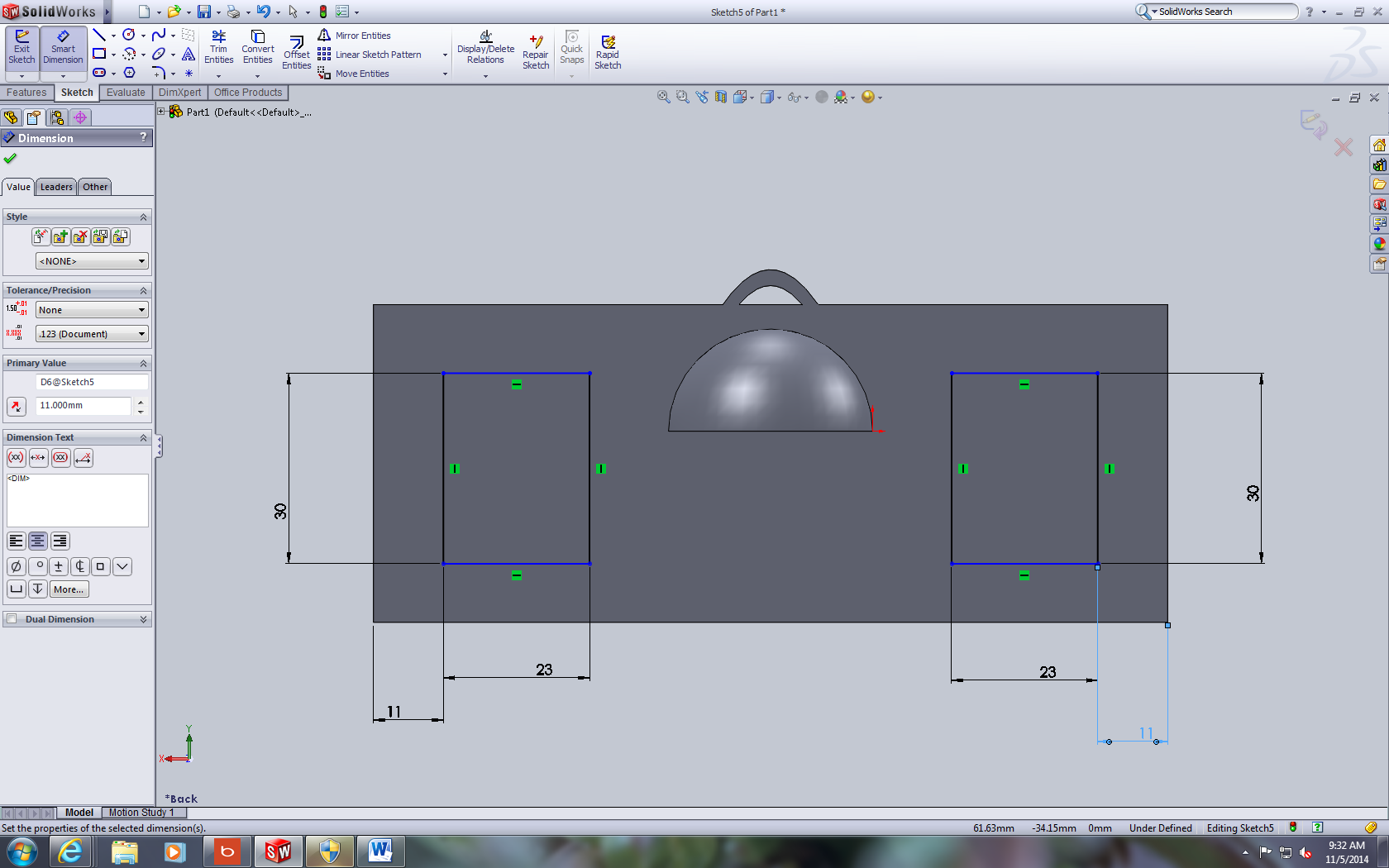Viewport: 1389px width, 868px height.
Task: Select the Point sketch tool
Action: [189, 73]
